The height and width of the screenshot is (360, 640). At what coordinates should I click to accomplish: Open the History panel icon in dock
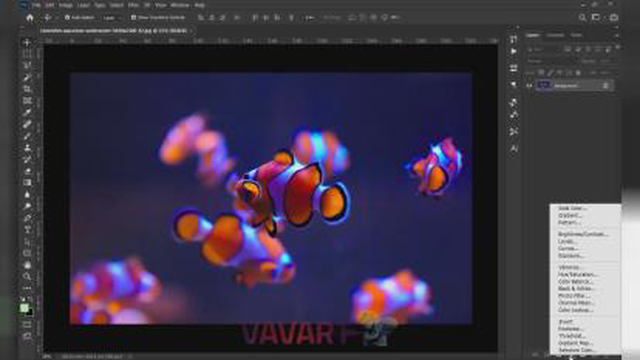(513, 39)
